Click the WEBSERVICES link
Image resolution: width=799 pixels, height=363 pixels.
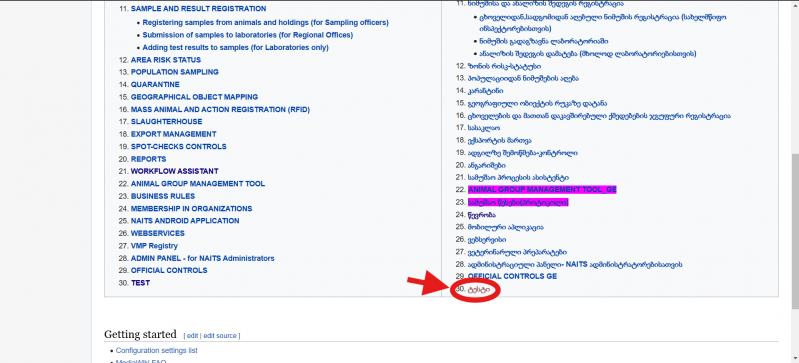pos(157,234)
